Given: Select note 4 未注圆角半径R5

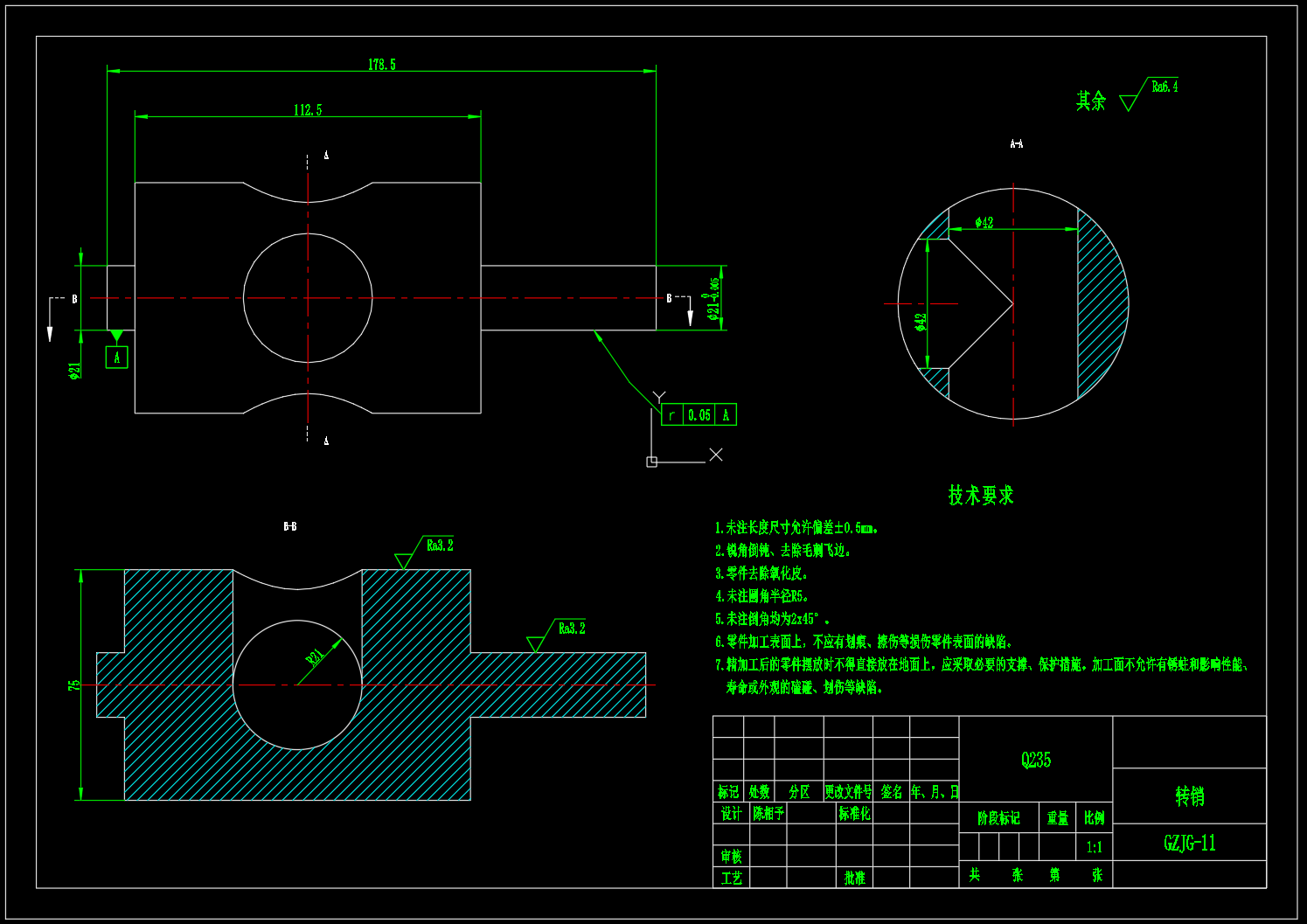Looking at the screenshot, I should coord(762,596).
